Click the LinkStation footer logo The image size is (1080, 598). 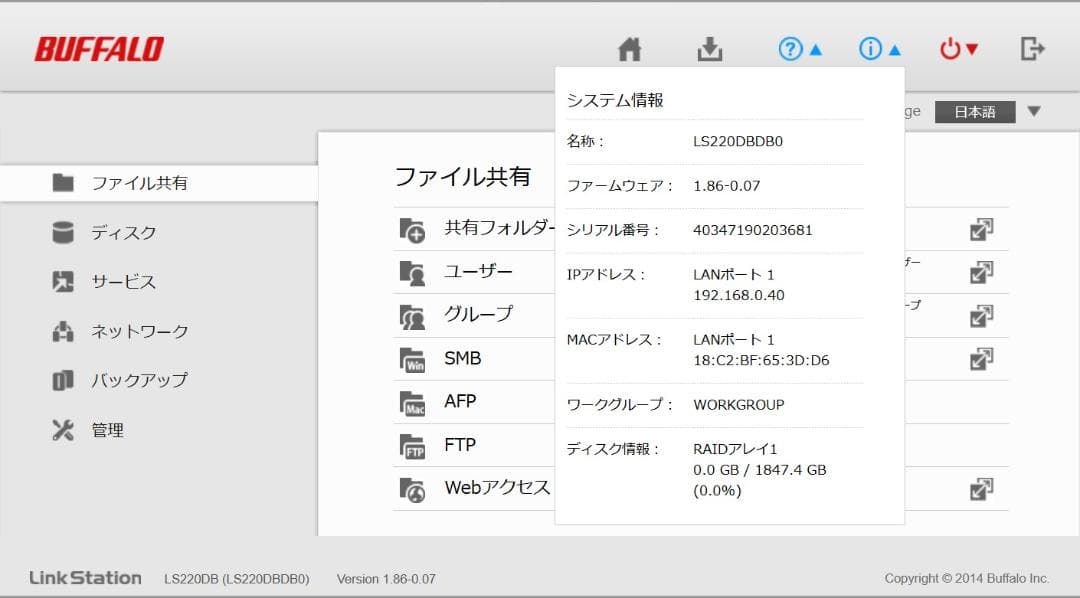tap(85, 578)
